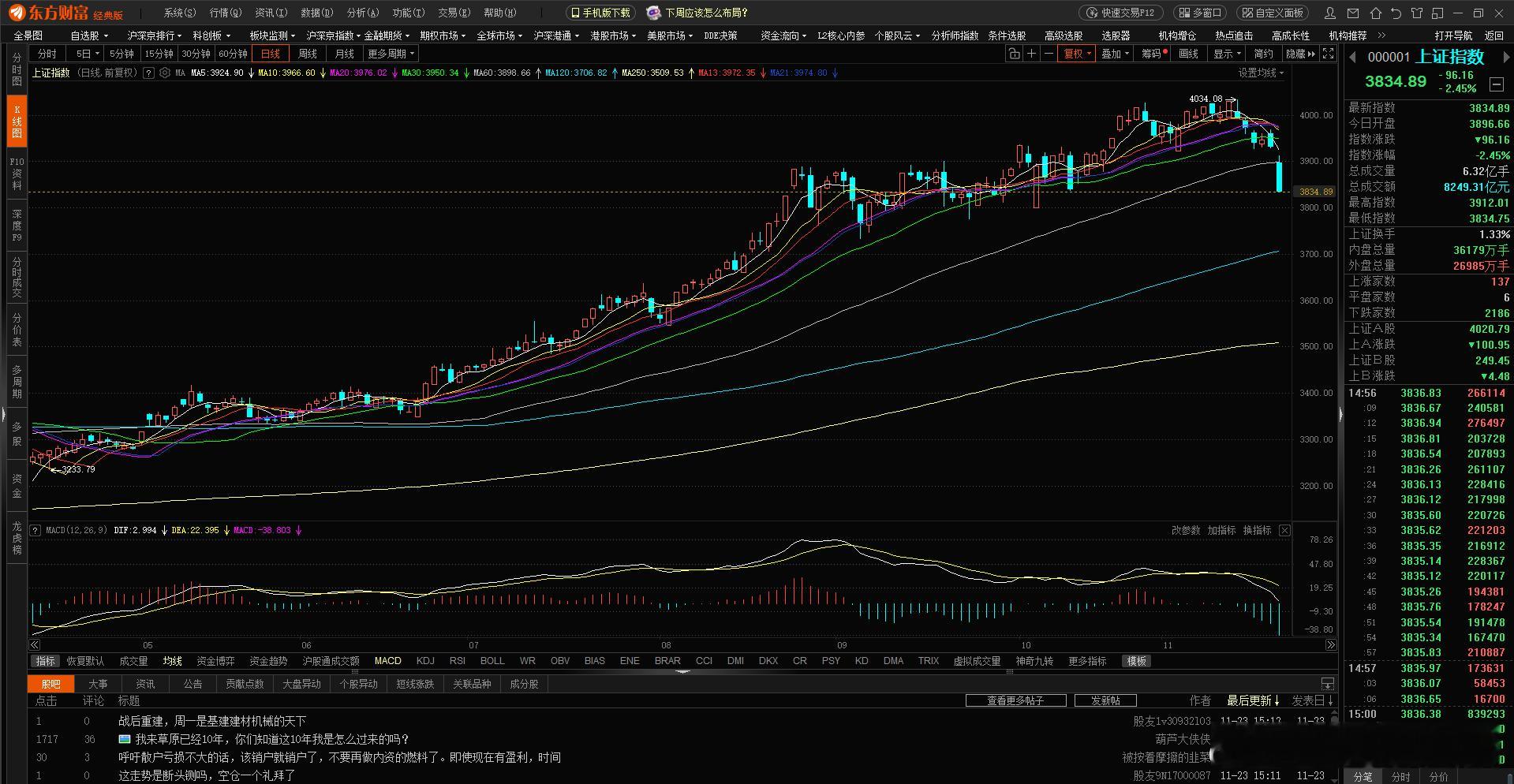This screenshot has width=1514, height=784.
Task: Open the 分时成交 sidebar item
Action: pyautogui.click(x=17, y=277)
